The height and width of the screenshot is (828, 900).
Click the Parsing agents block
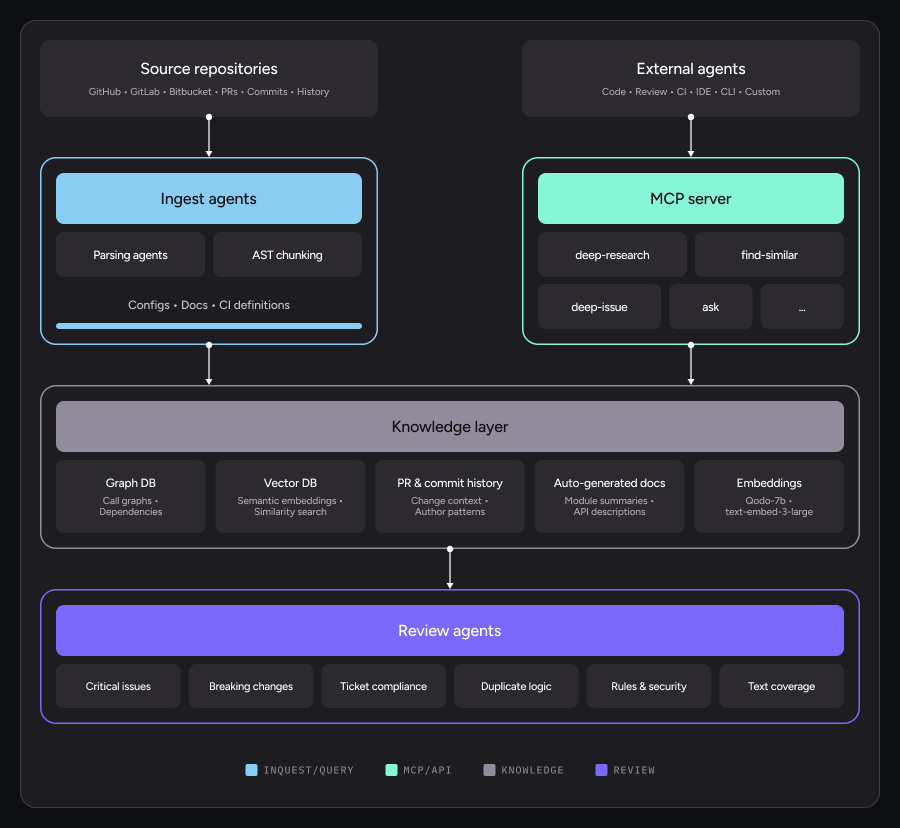[x=130, y=255]
